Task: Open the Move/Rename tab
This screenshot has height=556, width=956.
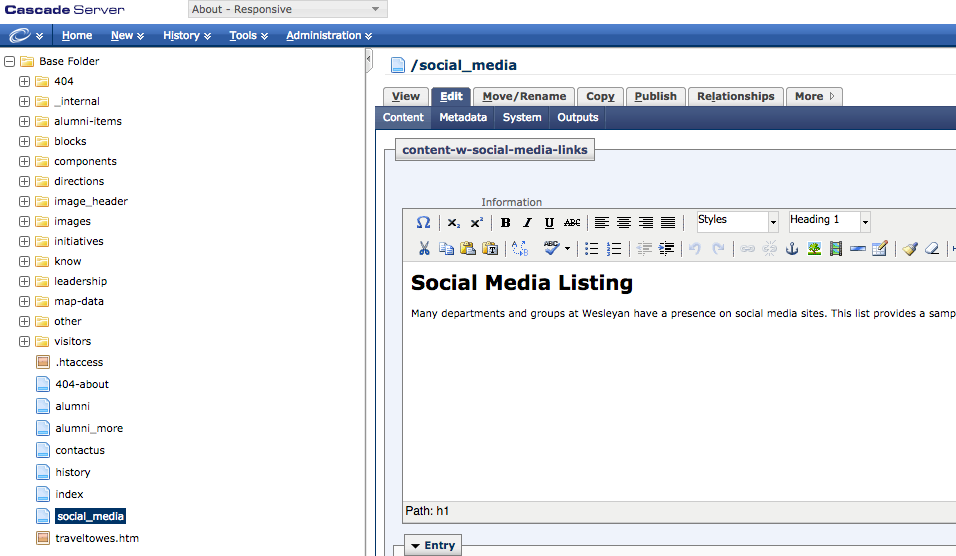Action: [x=524, y=96]
